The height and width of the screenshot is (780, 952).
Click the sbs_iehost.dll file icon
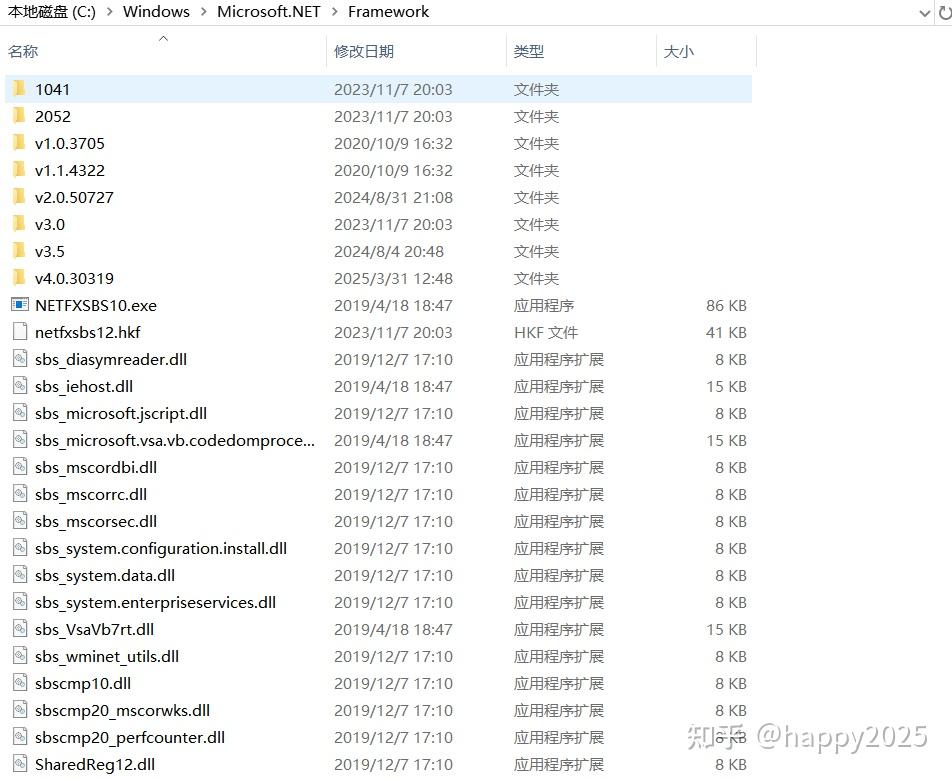(x=19, y=386)
